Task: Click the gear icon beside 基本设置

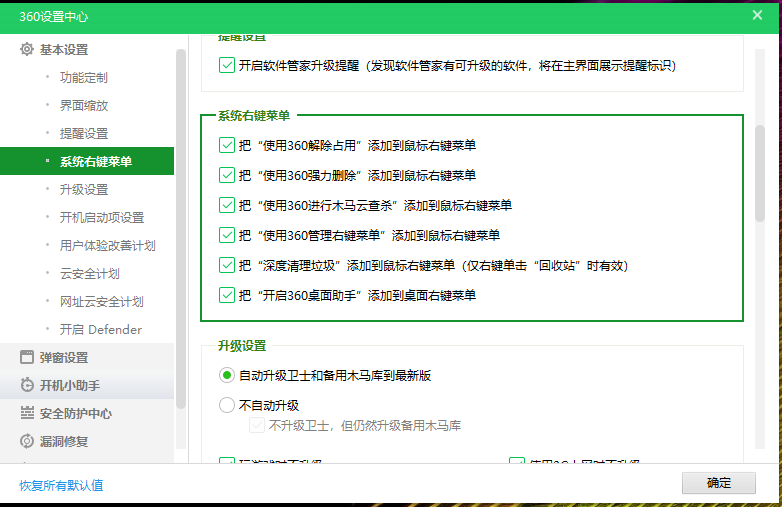Action: tap(26, 49)
